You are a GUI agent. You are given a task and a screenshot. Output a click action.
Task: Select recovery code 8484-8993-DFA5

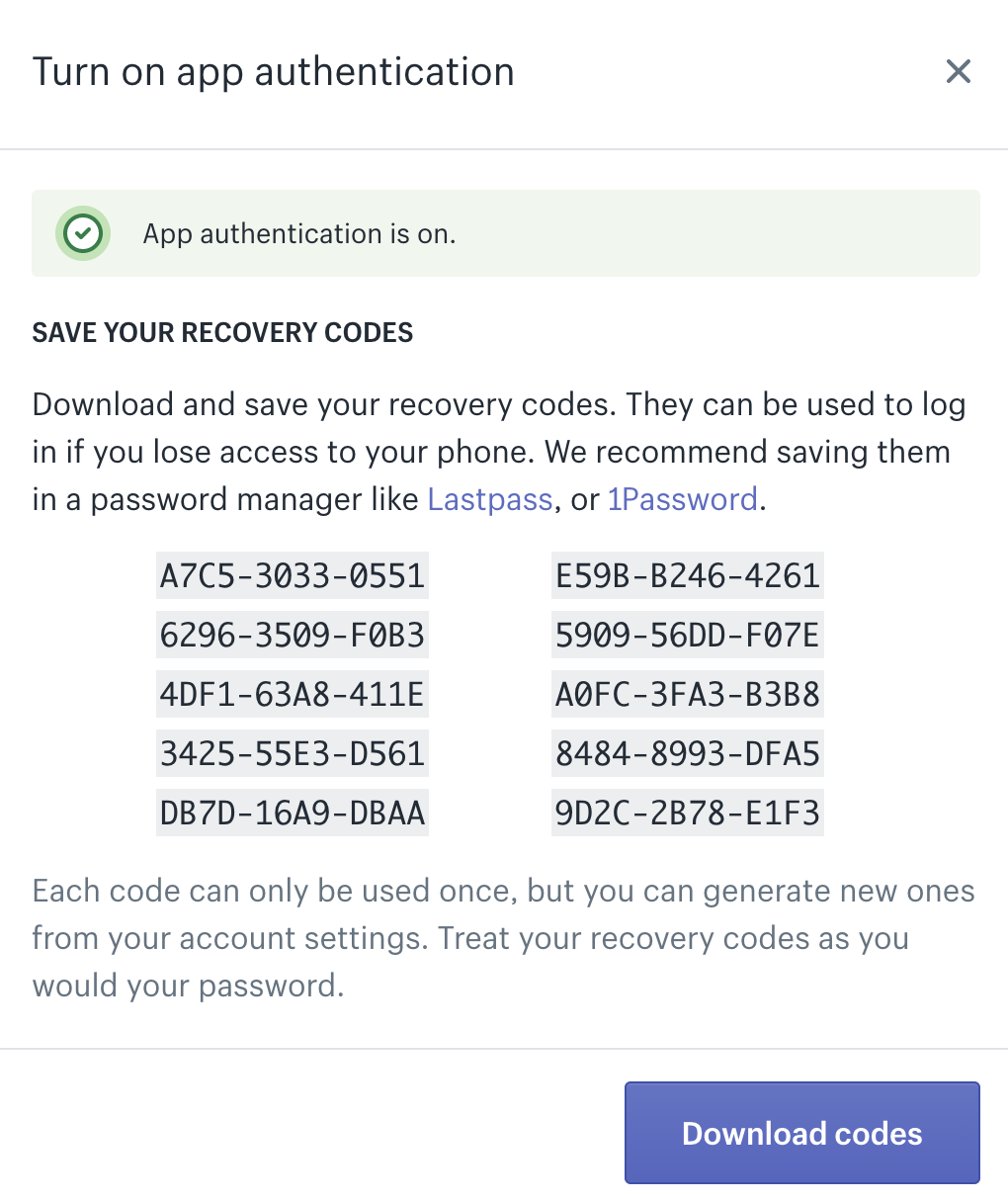pyautogui.click(x=687, y=754)
